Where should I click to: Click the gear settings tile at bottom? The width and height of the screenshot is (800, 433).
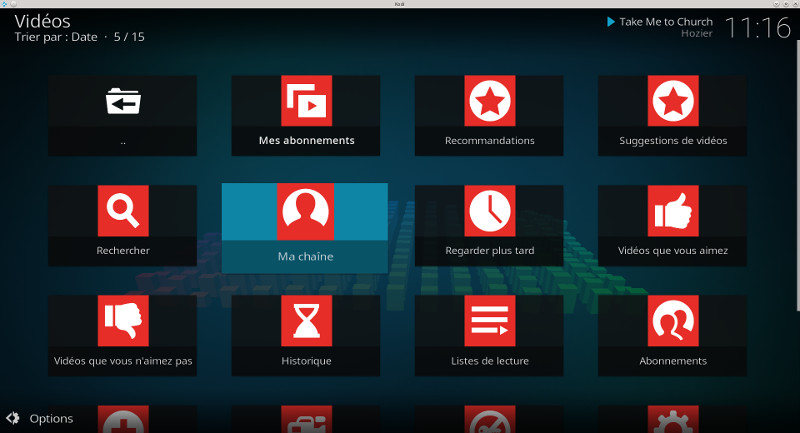[x=672, y=420]
